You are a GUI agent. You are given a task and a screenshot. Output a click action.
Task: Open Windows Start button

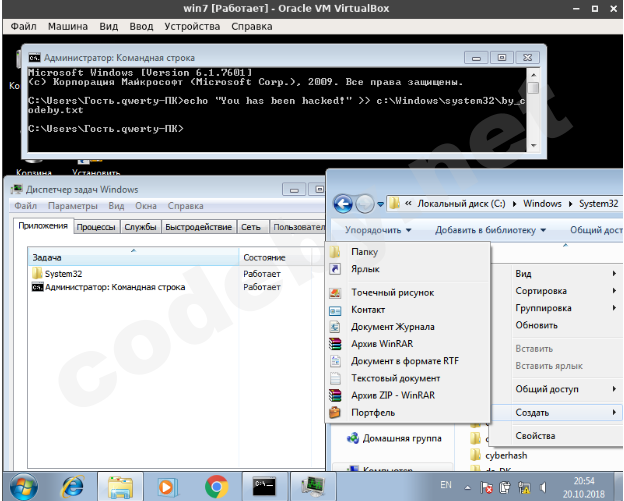click(23, 487)
